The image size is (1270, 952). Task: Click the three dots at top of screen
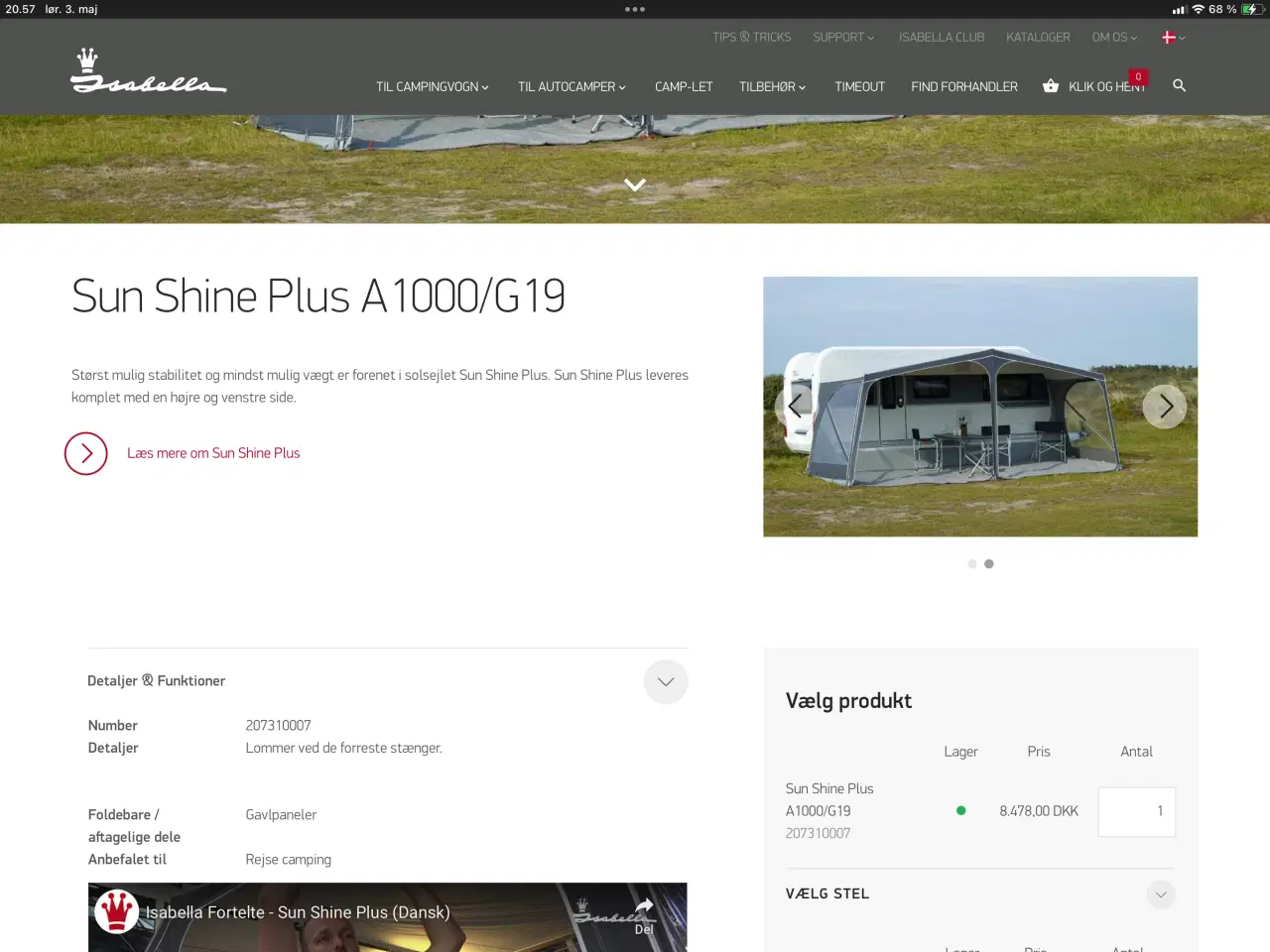click(x=635, y=9)
